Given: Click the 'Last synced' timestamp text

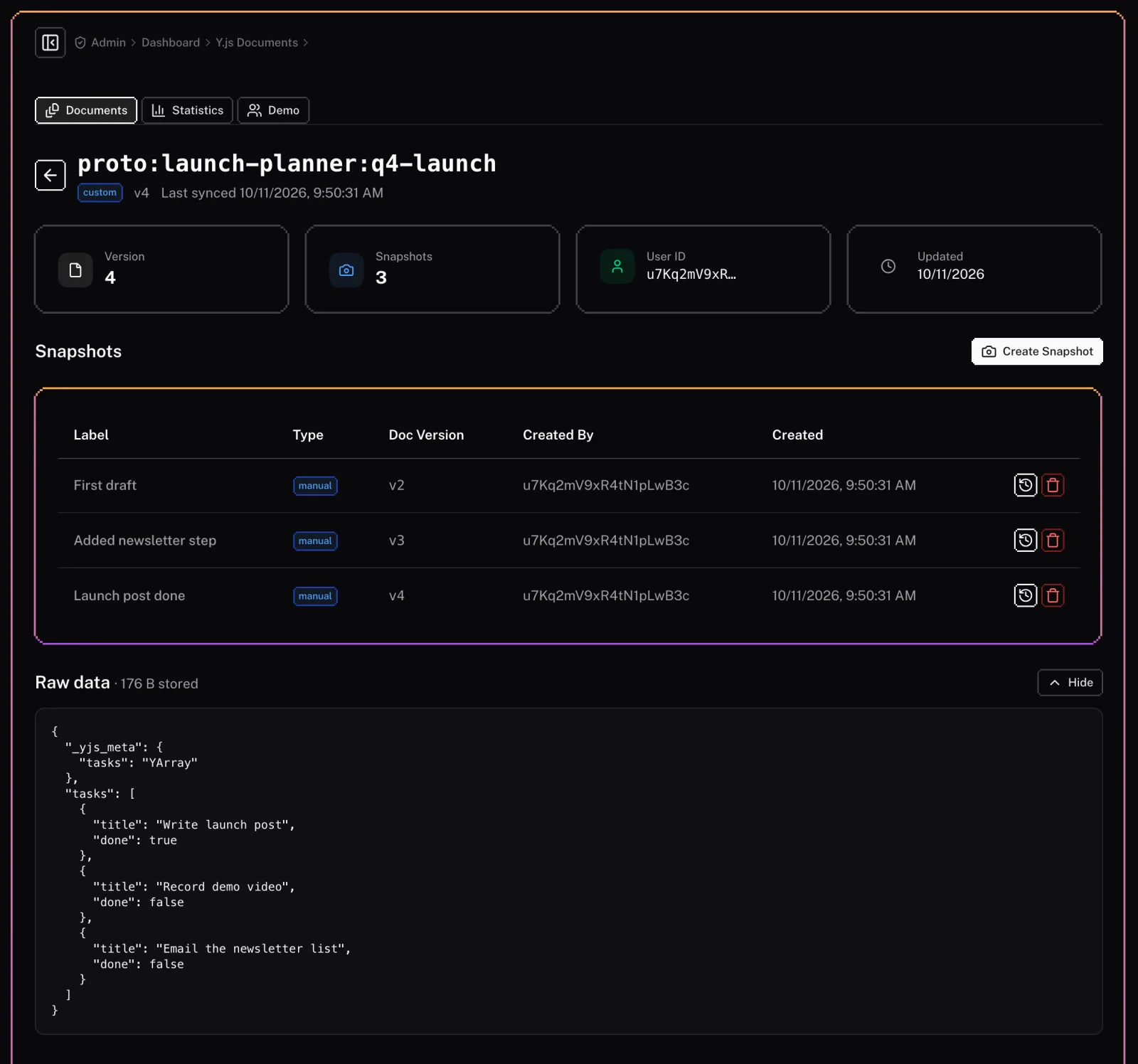Looking at the screenshot, I should 272,193.
